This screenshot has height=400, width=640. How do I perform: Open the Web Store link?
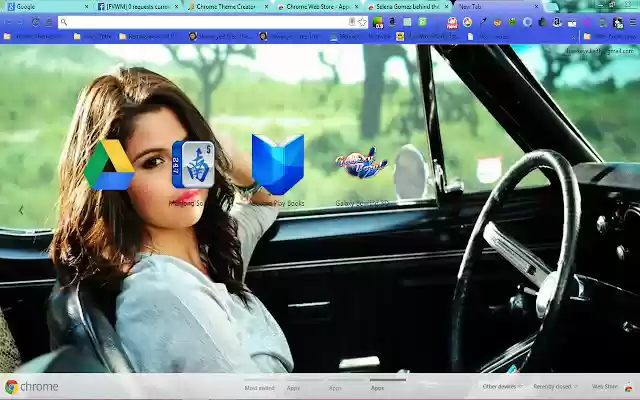click(x=604, y=387)
